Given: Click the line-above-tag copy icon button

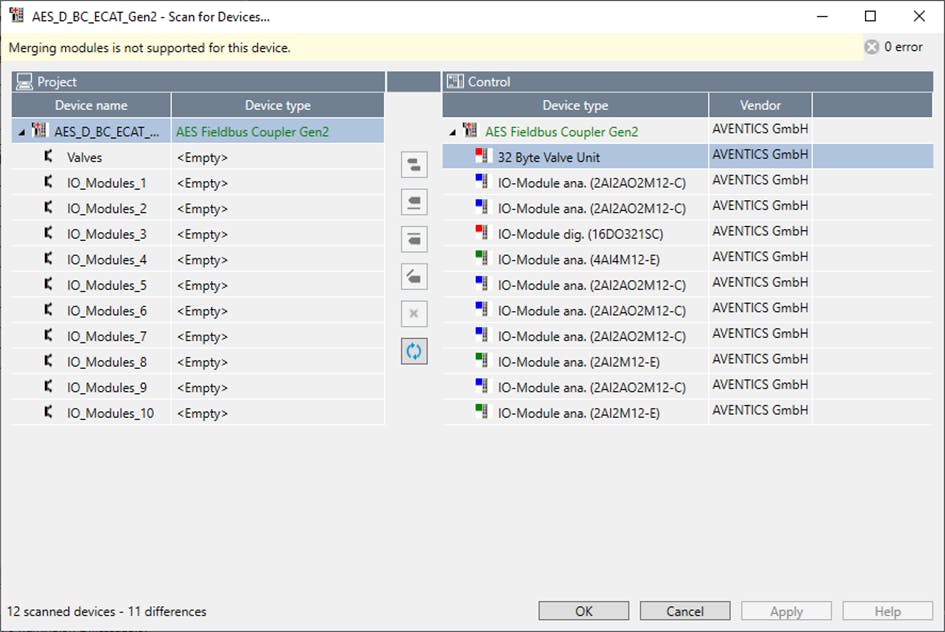Looking at the screenshot, I should [414, 239].
